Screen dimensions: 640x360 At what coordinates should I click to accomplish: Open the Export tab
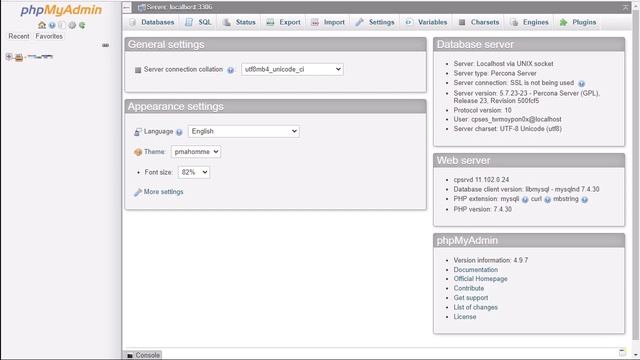coord(283,22)
